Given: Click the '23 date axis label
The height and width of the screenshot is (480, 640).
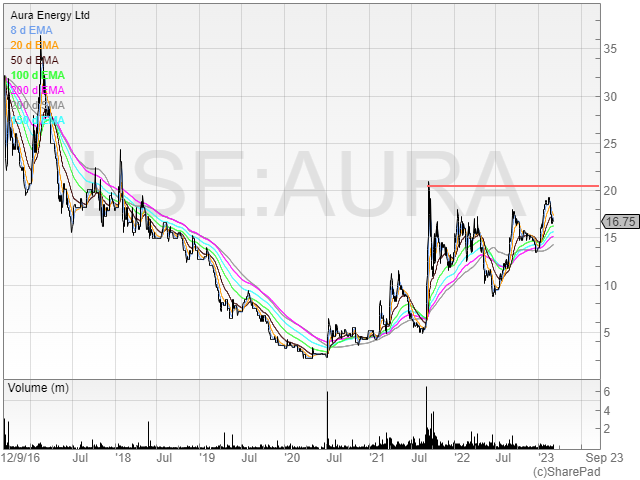Looking at the screenshot, I should click(x=546, y=458).
